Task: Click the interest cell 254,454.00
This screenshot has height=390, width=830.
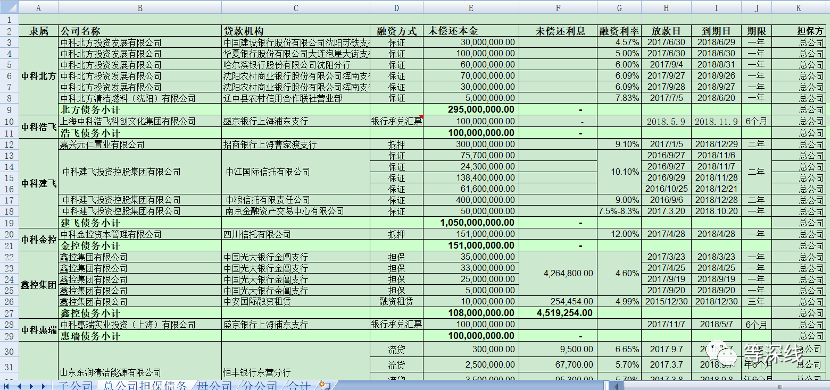Action: tap(557, 301)
